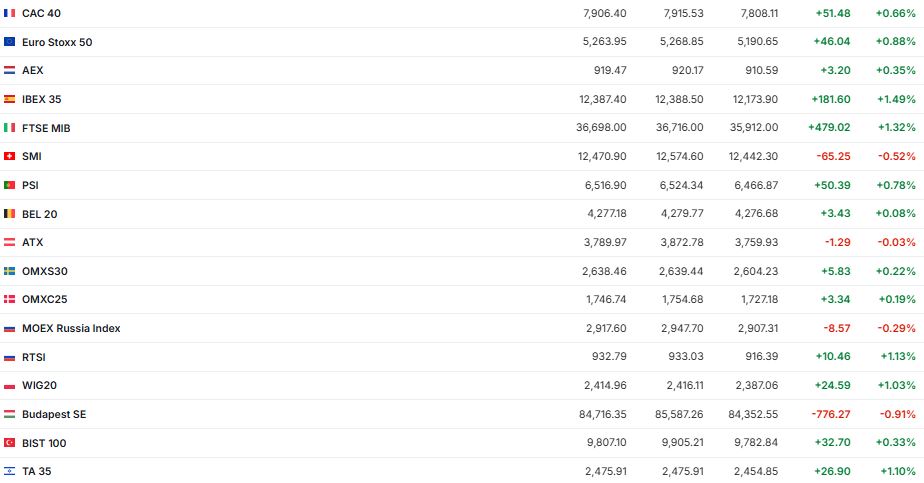Click the Turkey flag icon beside BIST 100
Screen dimensions: 924x483
10,443
